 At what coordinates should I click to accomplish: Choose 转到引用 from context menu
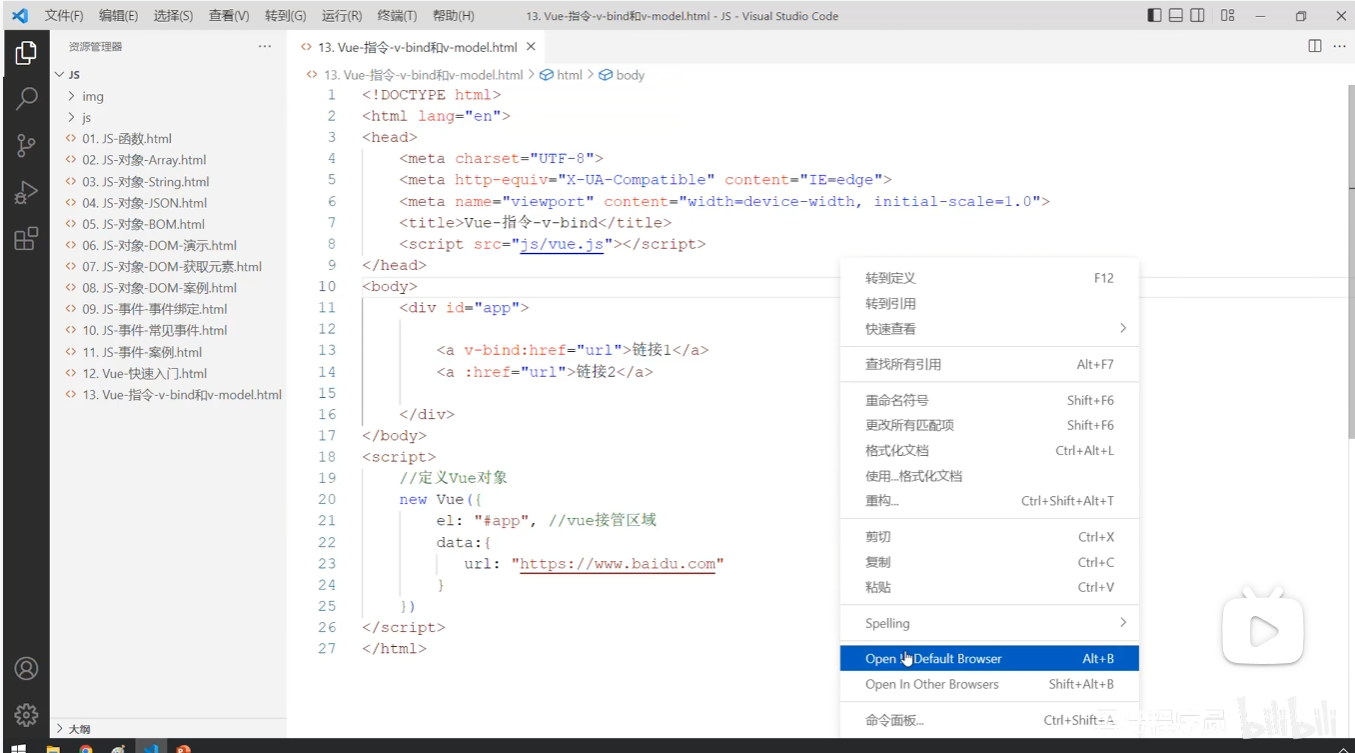point(989,304)
